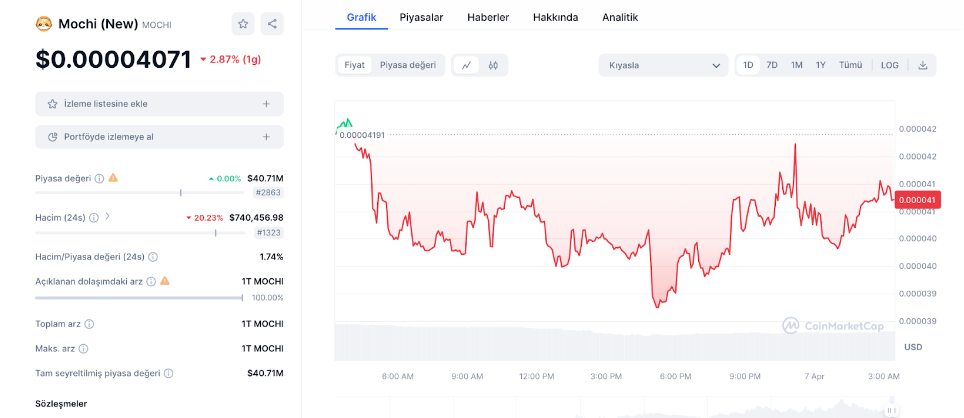Open the Piyasalar tab
The height and width of the screenshot is (418, 964).
[421, 17]
